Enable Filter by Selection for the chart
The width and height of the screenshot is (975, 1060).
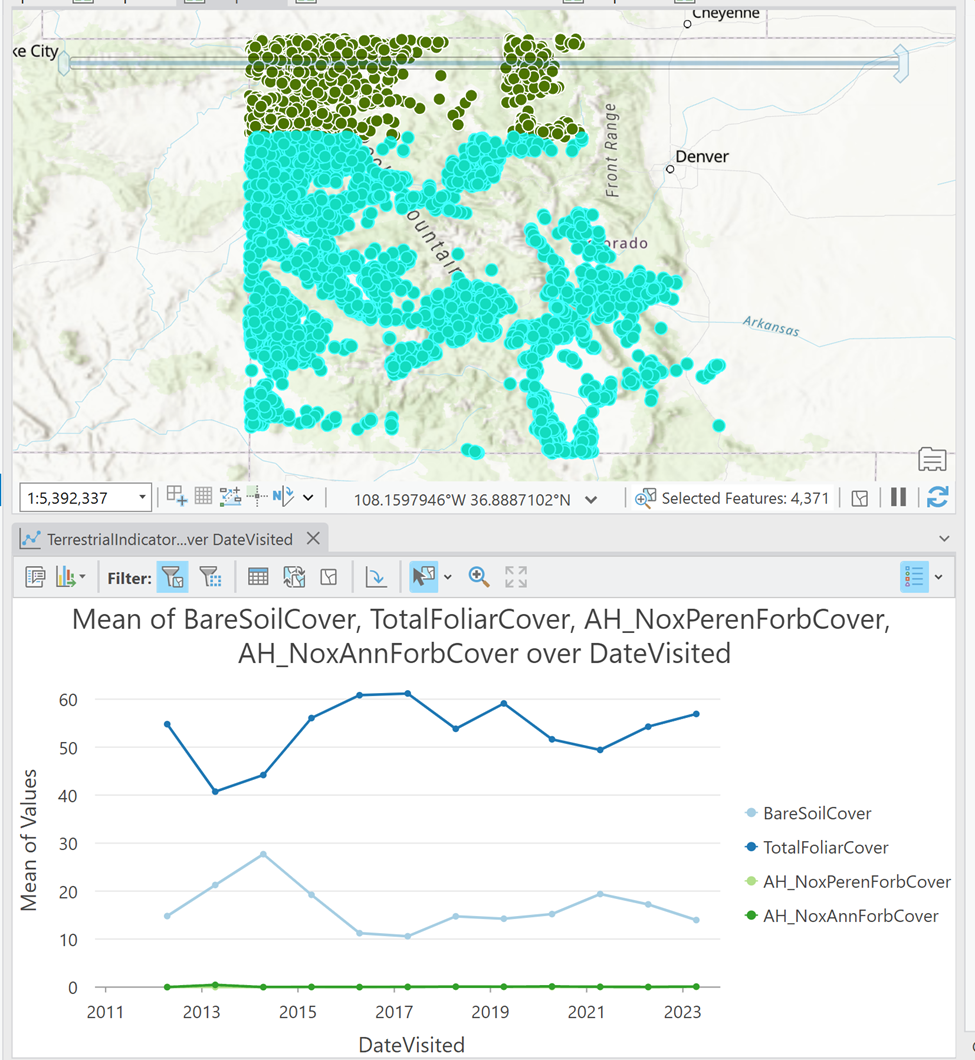[x=210, y=577]
